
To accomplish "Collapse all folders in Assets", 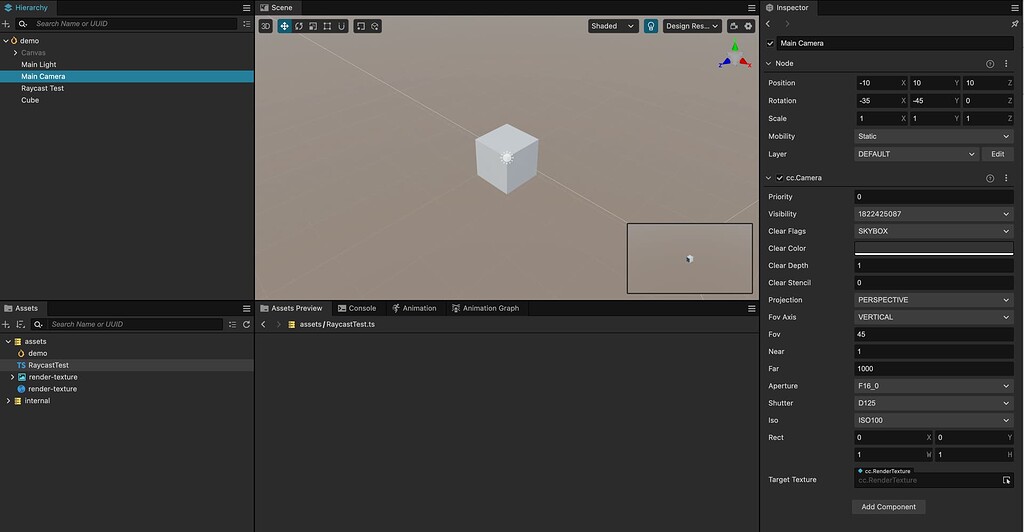I will [232, 324].
